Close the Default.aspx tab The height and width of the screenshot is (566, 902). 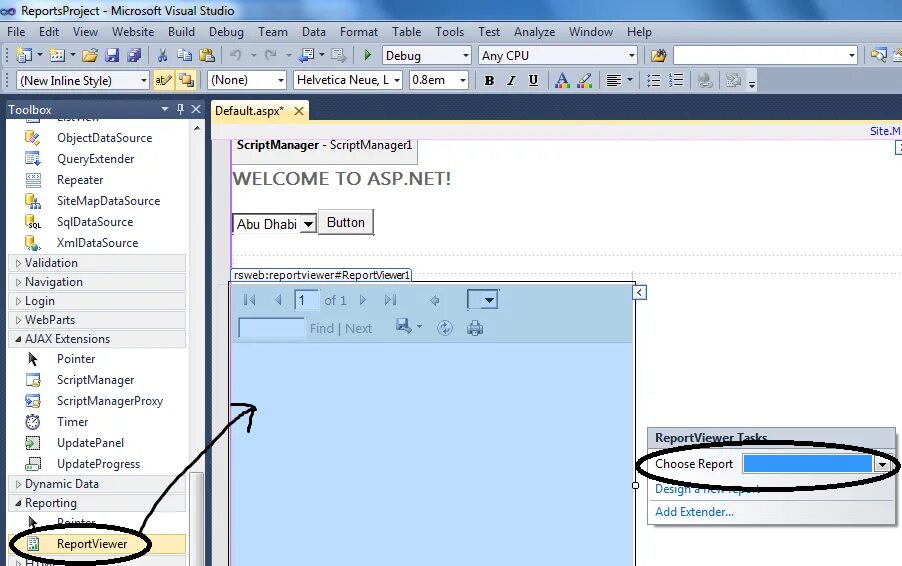click(299, 111)
